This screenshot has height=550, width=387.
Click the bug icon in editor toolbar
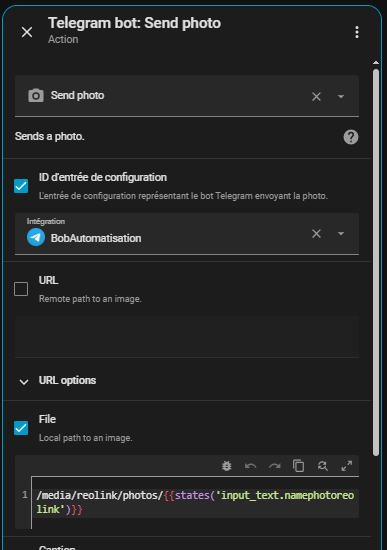point(227,466)
